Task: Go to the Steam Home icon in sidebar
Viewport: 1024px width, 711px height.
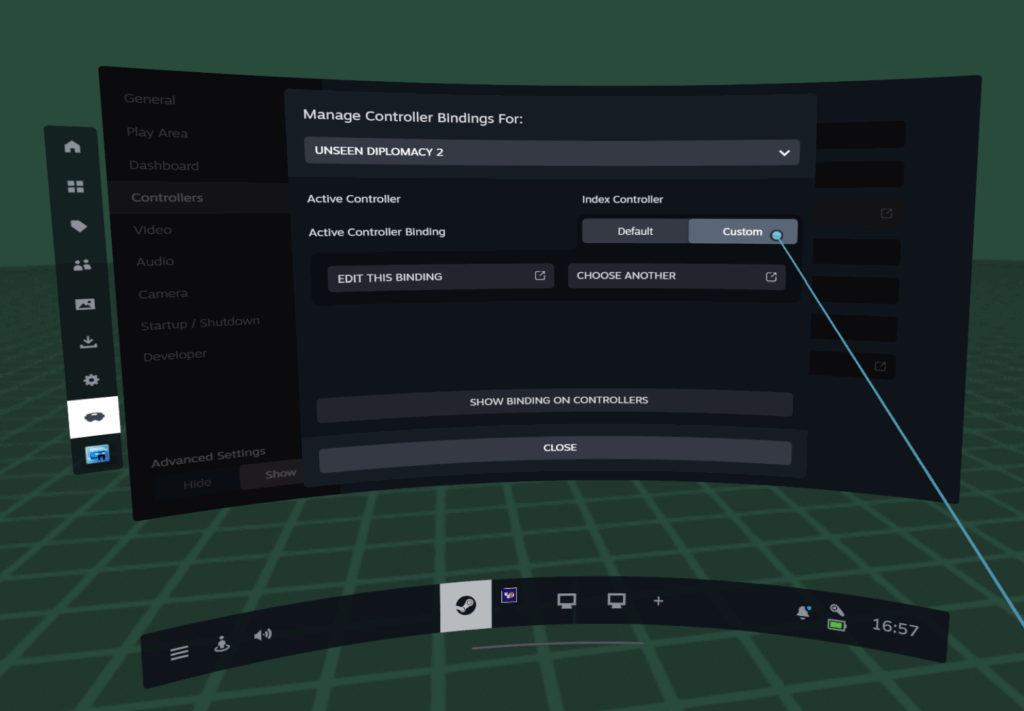Action: pos(72,147)
